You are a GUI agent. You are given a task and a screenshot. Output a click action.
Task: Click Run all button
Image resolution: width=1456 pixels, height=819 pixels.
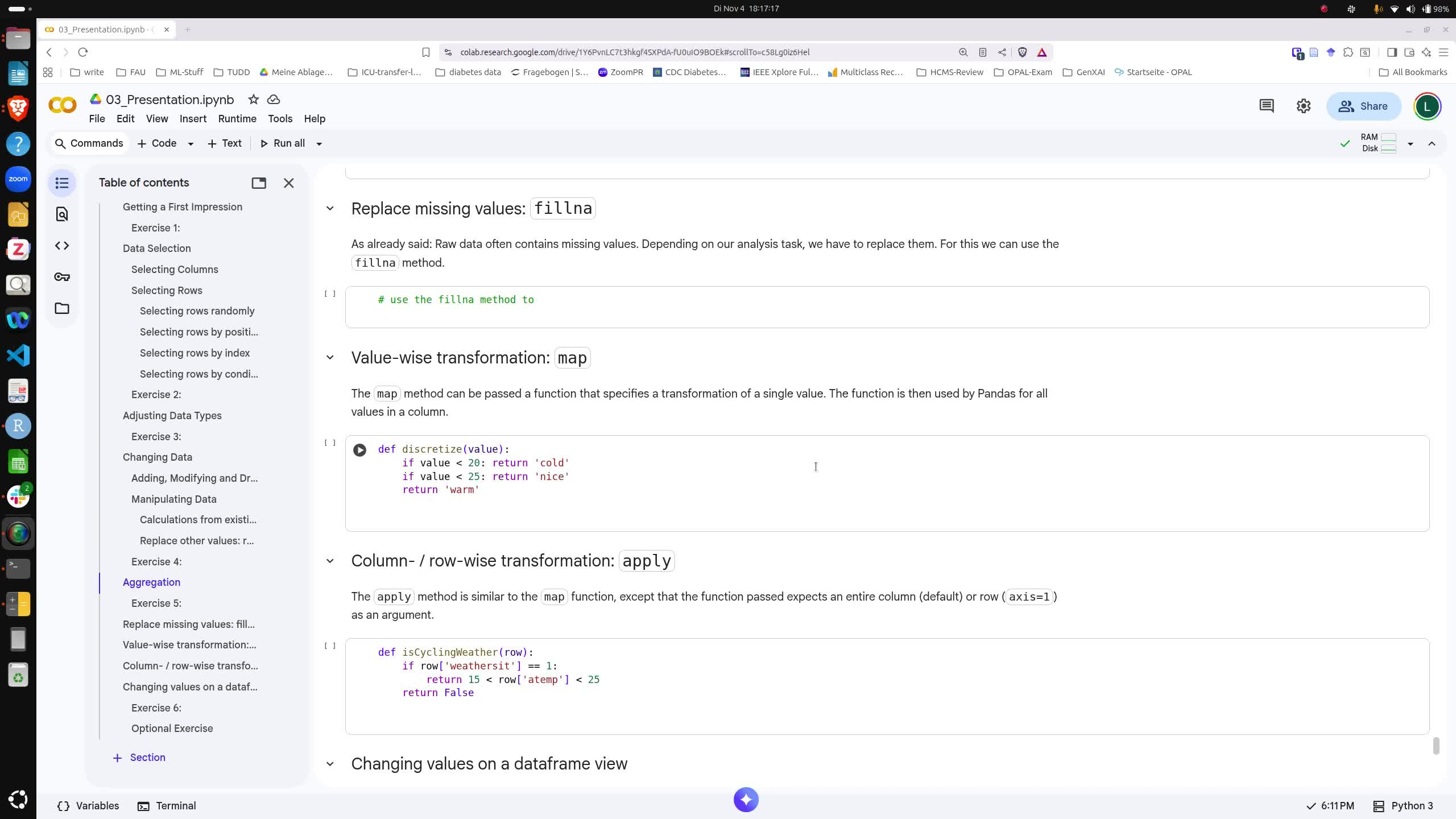(283, 143)
